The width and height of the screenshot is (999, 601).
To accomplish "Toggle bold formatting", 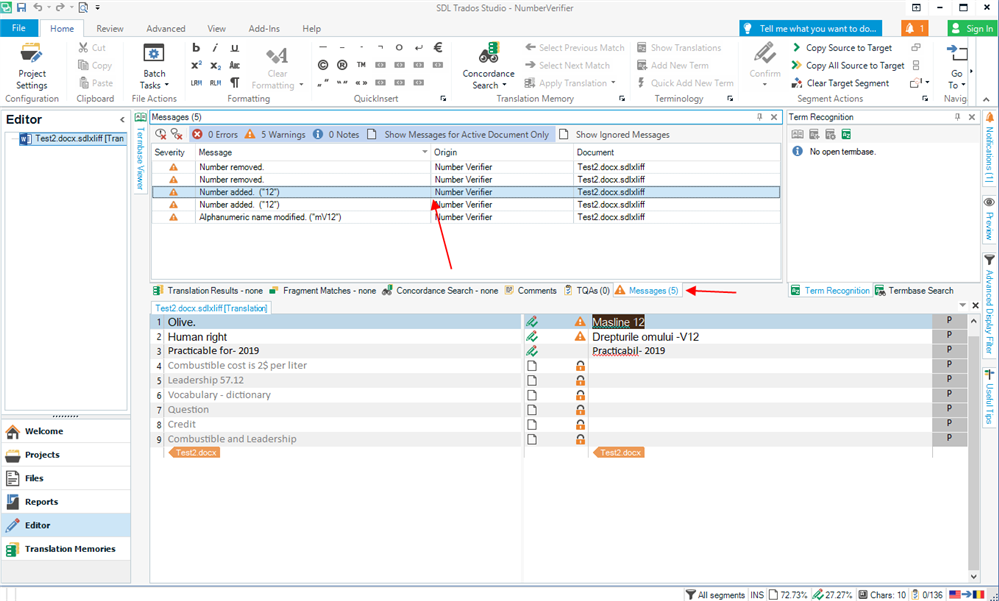I will [196, 47].
